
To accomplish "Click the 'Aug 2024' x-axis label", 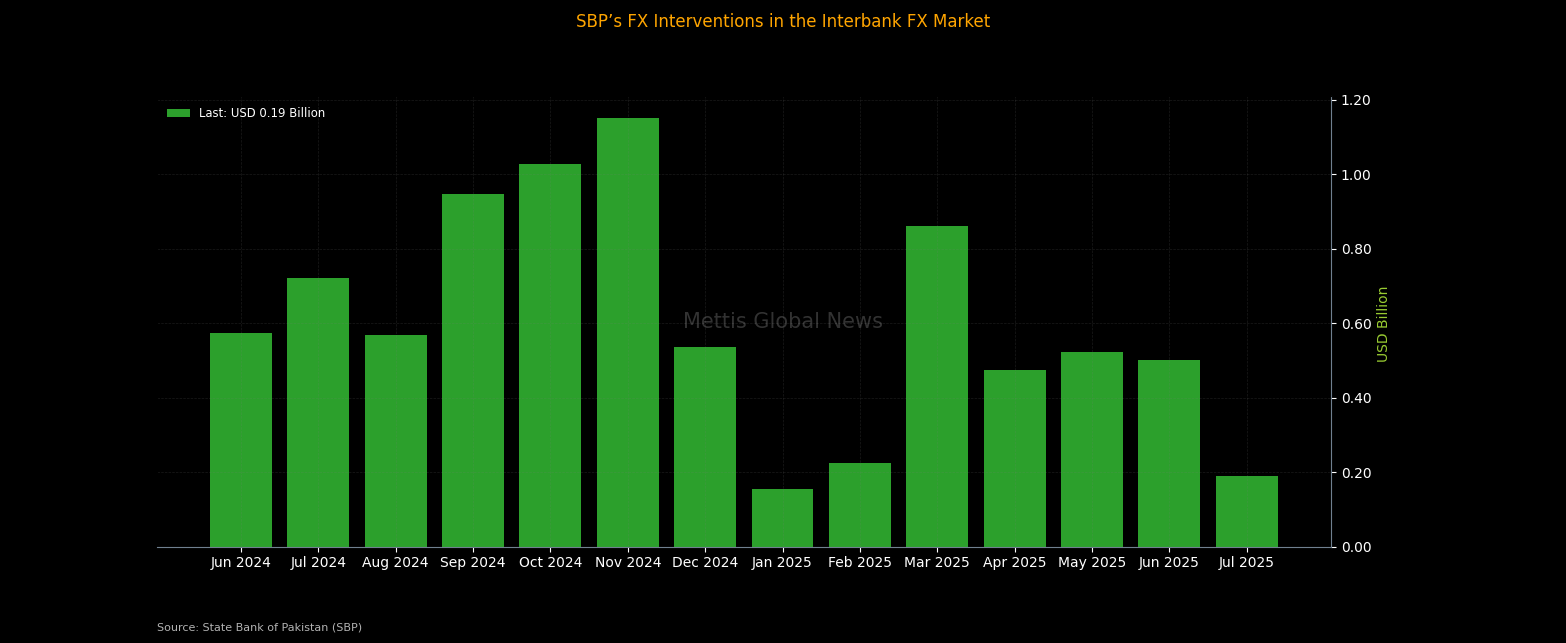I will [x=395, y=563].
